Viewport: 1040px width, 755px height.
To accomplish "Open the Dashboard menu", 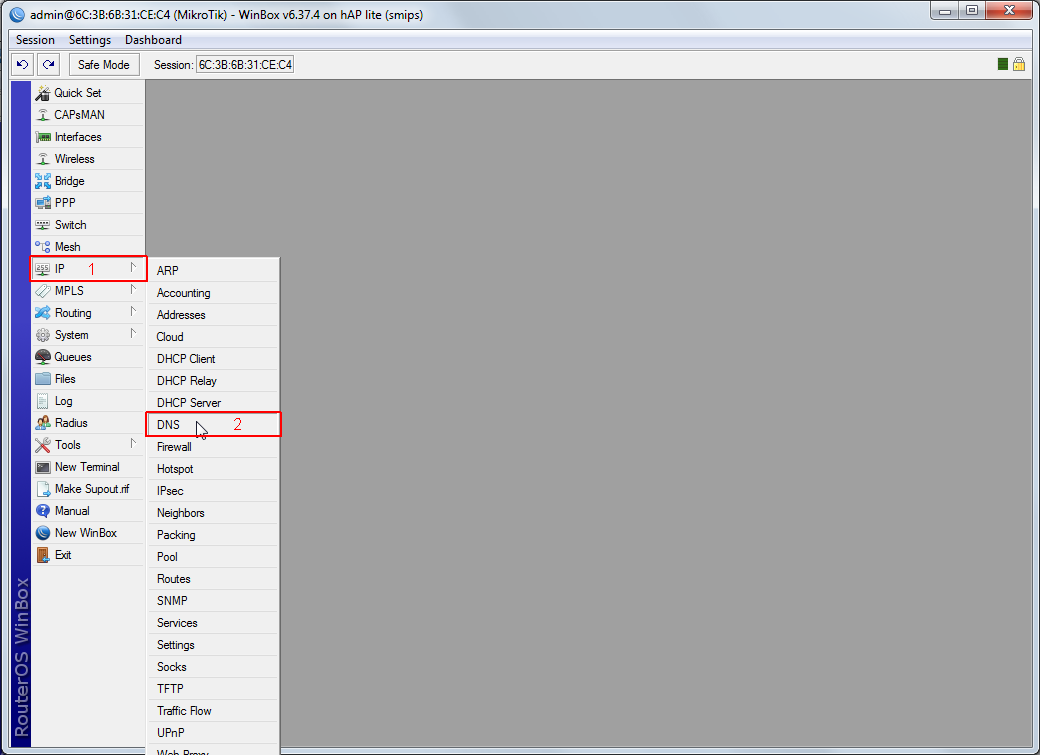I will click(153, 40).
